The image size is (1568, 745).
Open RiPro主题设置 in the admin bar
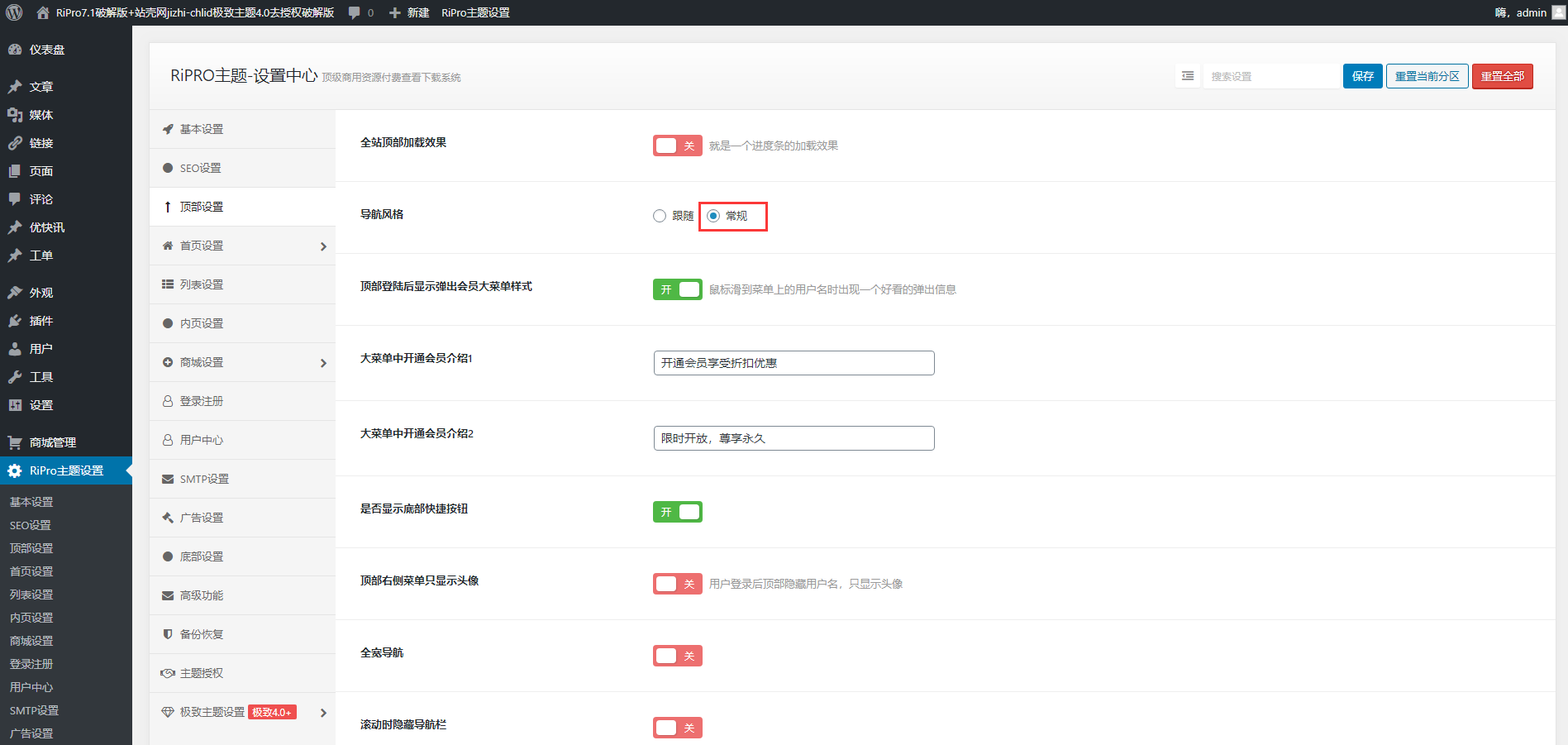point(474,12)
